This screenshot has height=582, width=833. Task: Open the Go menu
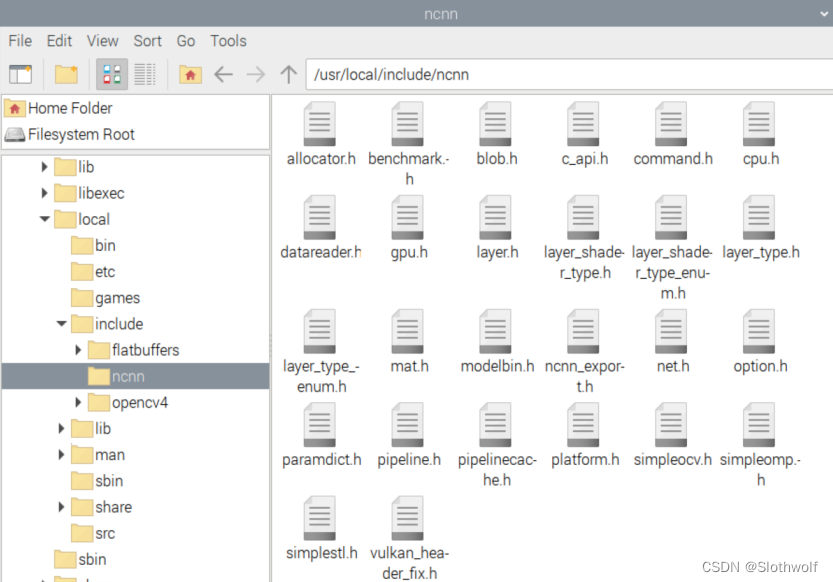(186, 41)
